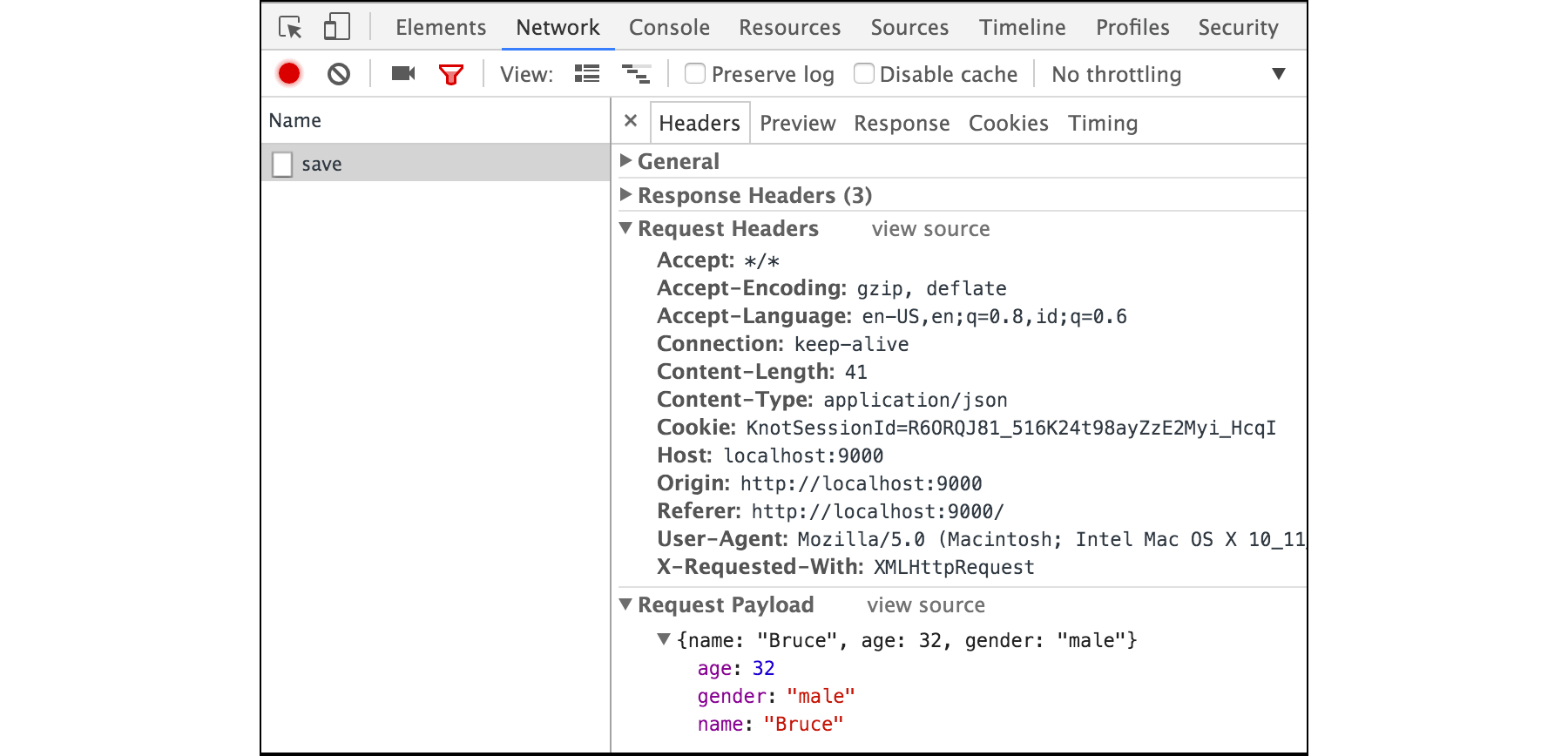Click view source beside Request Headers
This screenshot has width=1568, height=756.
(930, 229)
